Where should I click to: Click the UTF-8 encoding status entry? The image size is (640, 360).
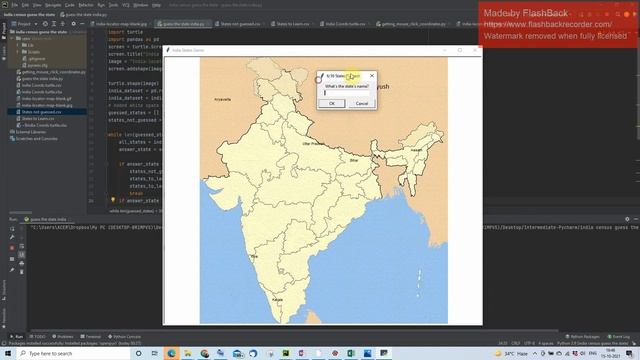tap(529, 343)
